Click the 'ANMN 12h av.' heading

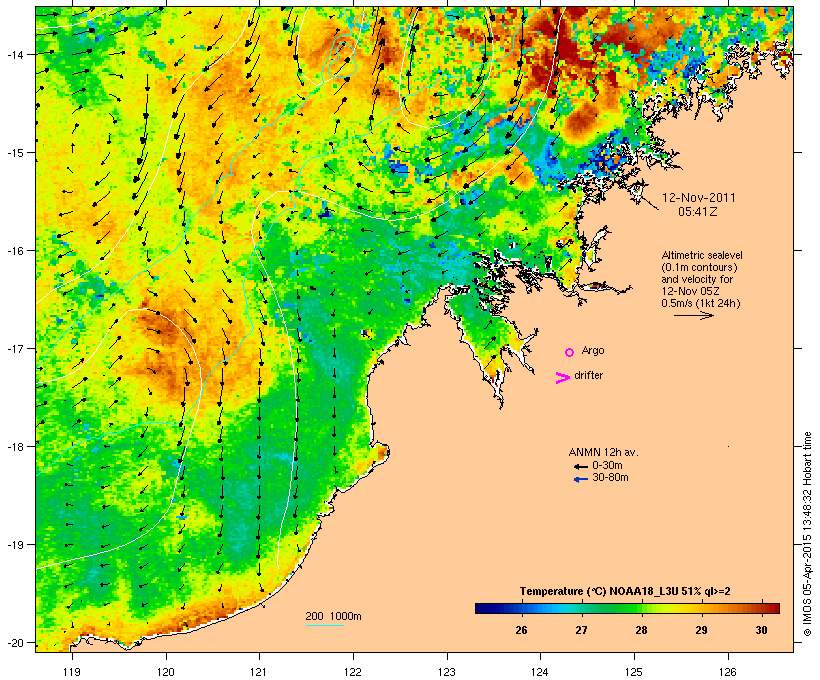[x=603, y=452]
